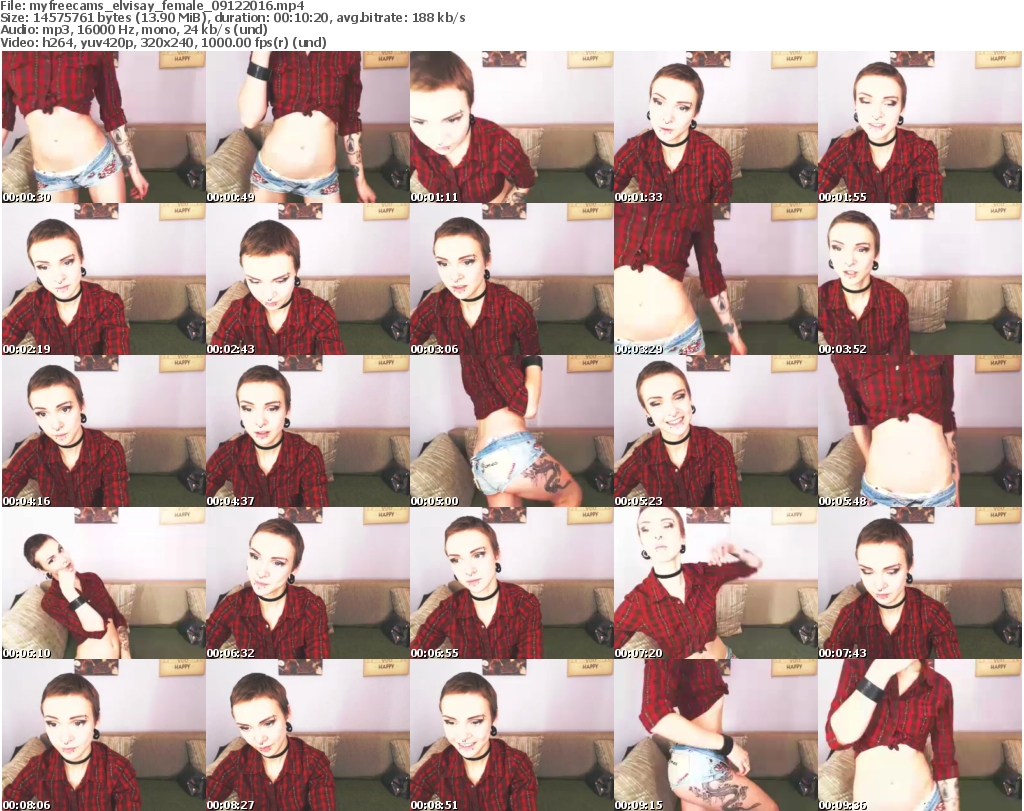Choose the 00:06:55 frame

512,583
